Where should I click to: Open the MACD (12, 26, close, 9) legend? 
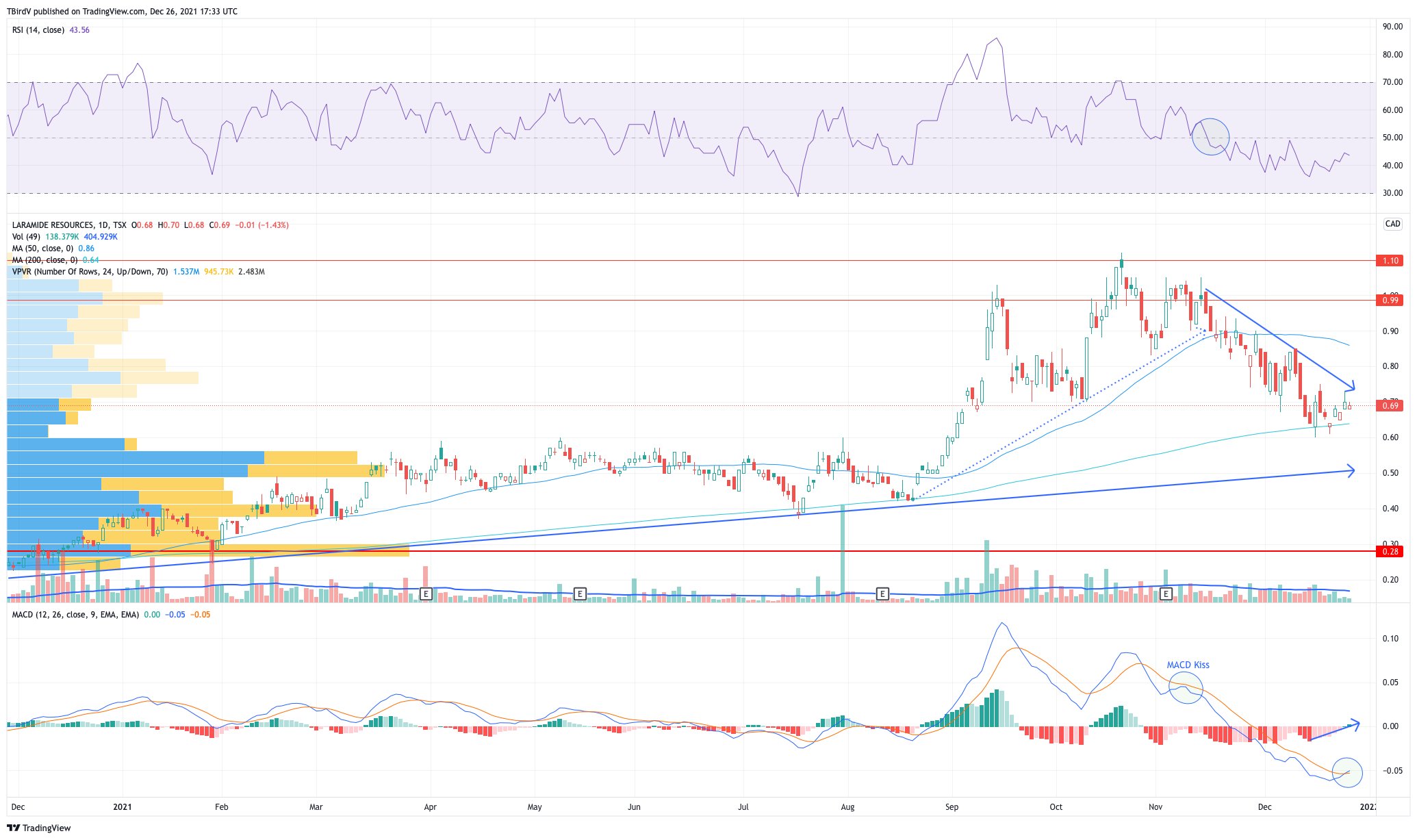click(x=75, y=615)
